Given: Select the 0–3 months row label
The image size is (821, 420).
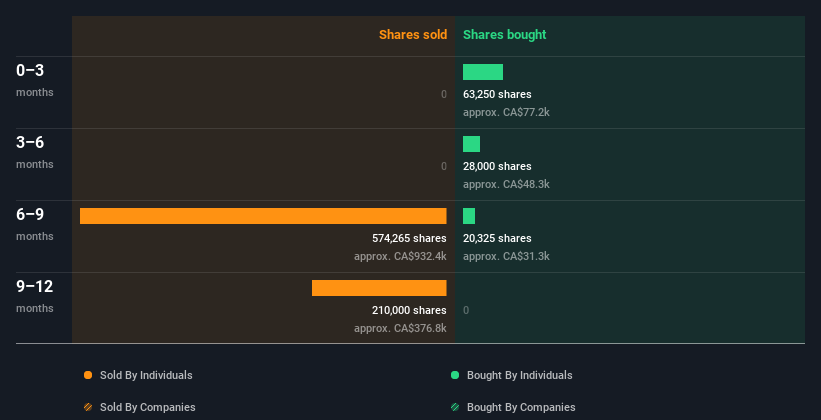Looking at the screenshot, I should (x=31, y=71).
